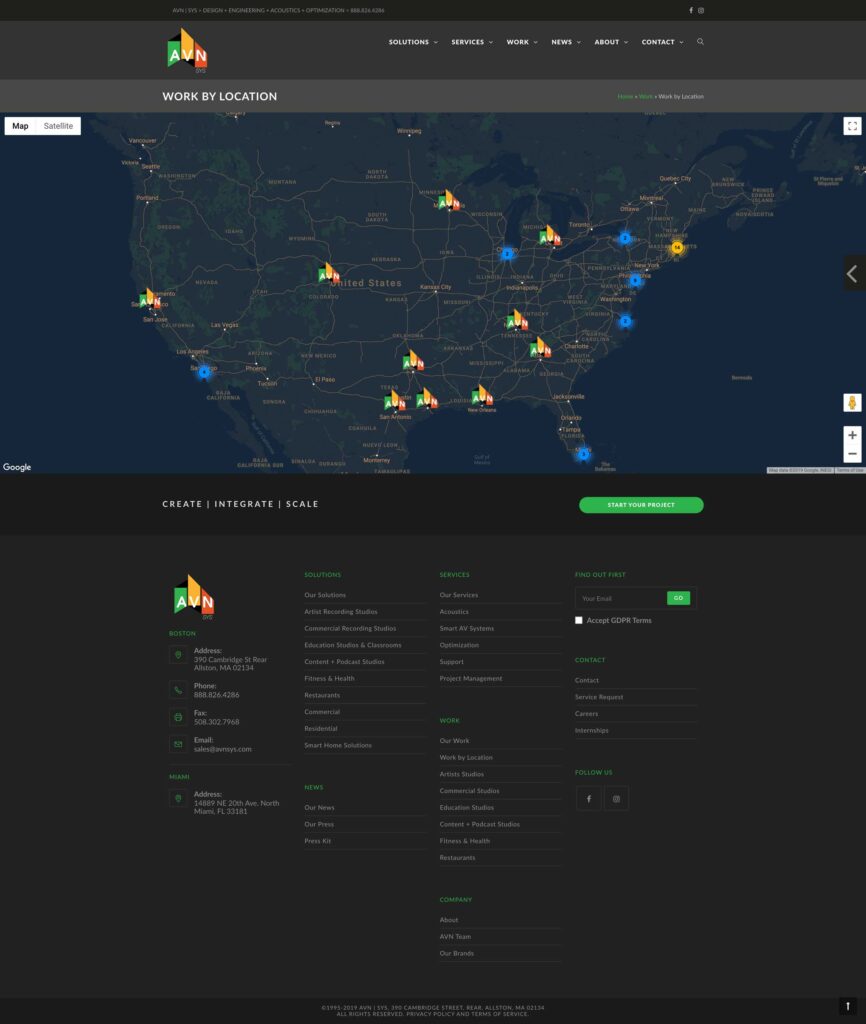Click the scroll-to-top arrow button

[848, 1006]
